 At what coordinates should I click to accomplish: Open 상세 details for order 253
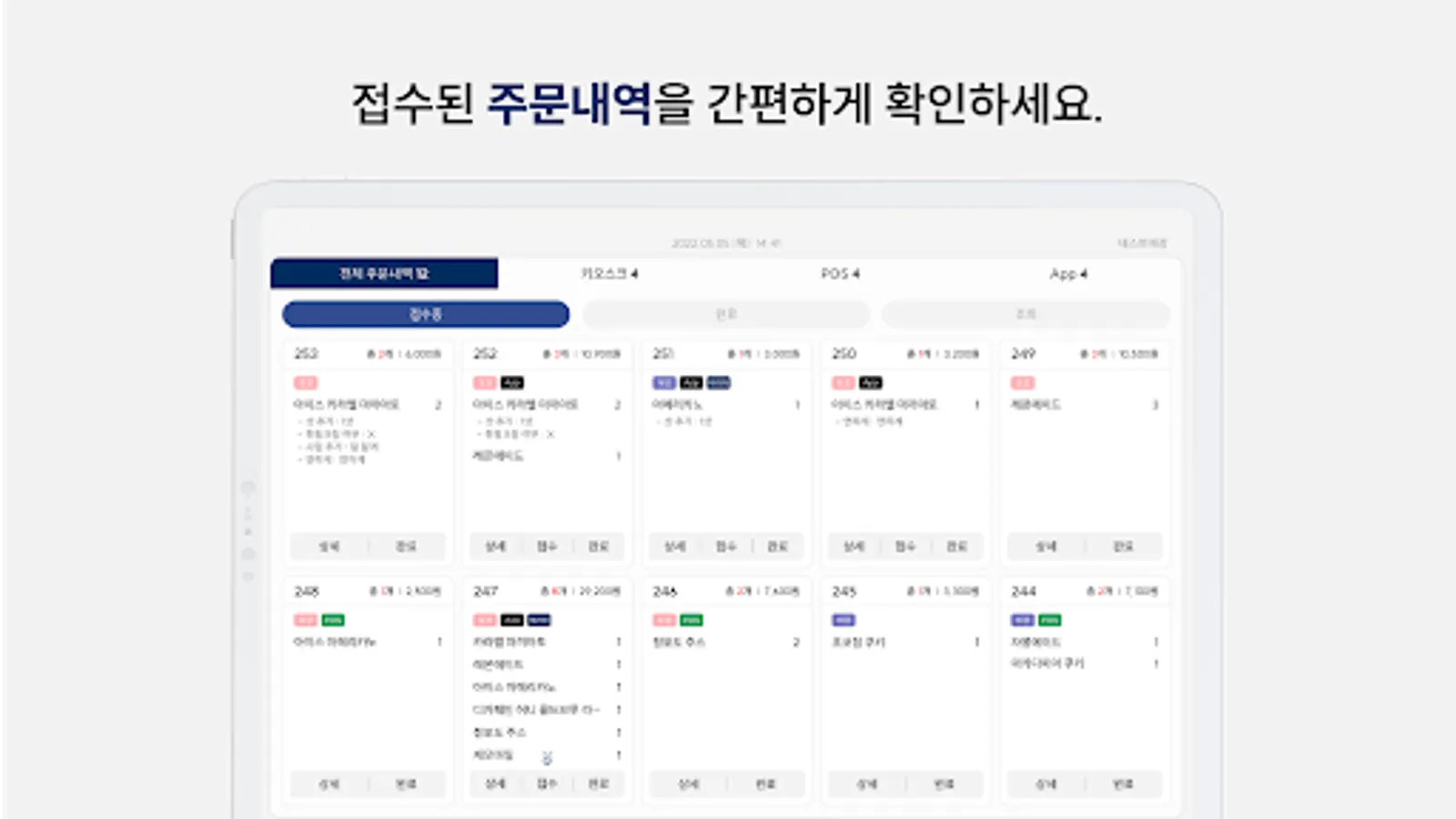click(x=329, y=546)
